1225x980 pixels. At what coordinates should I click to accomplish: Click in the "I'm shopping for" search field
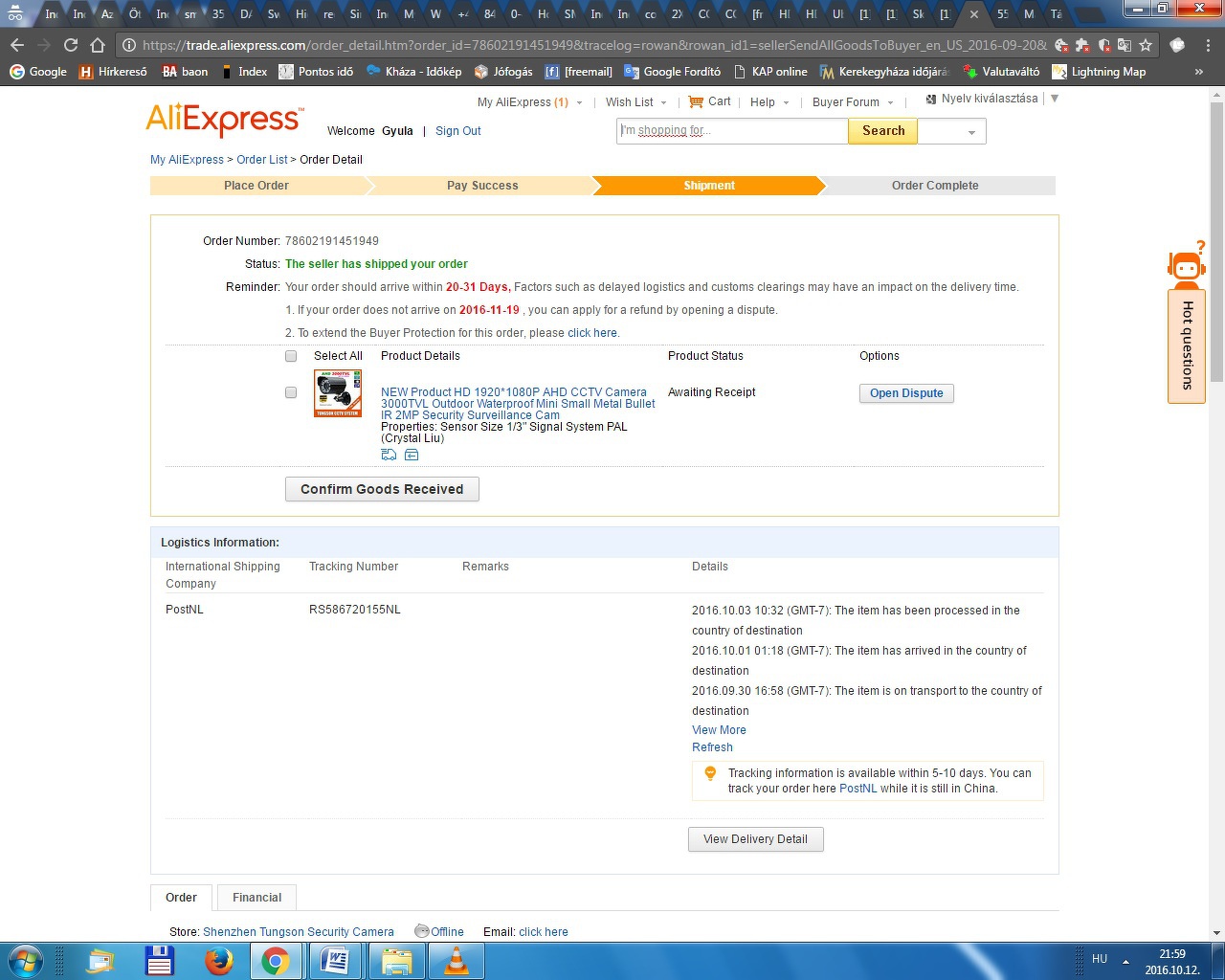732,131
